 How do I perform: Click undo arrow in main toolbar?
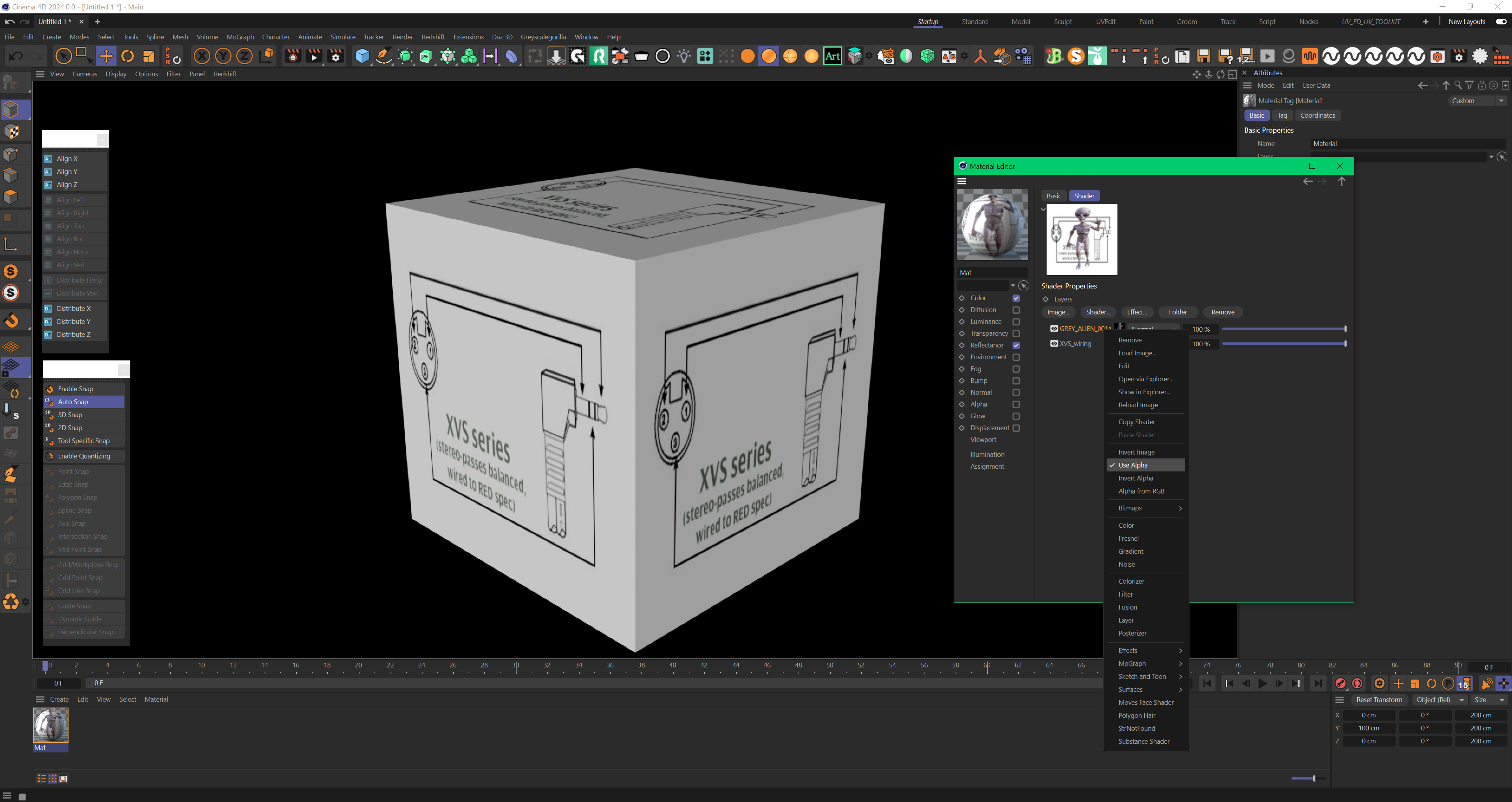[16, 56]
